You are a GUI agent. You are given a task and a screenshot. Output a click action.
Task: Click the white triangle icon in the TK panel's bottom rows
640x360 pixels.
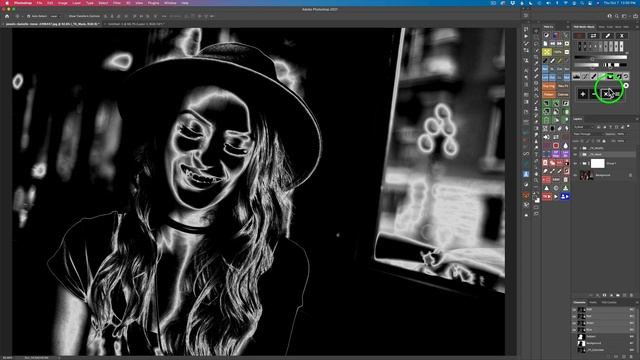(547, 188)
